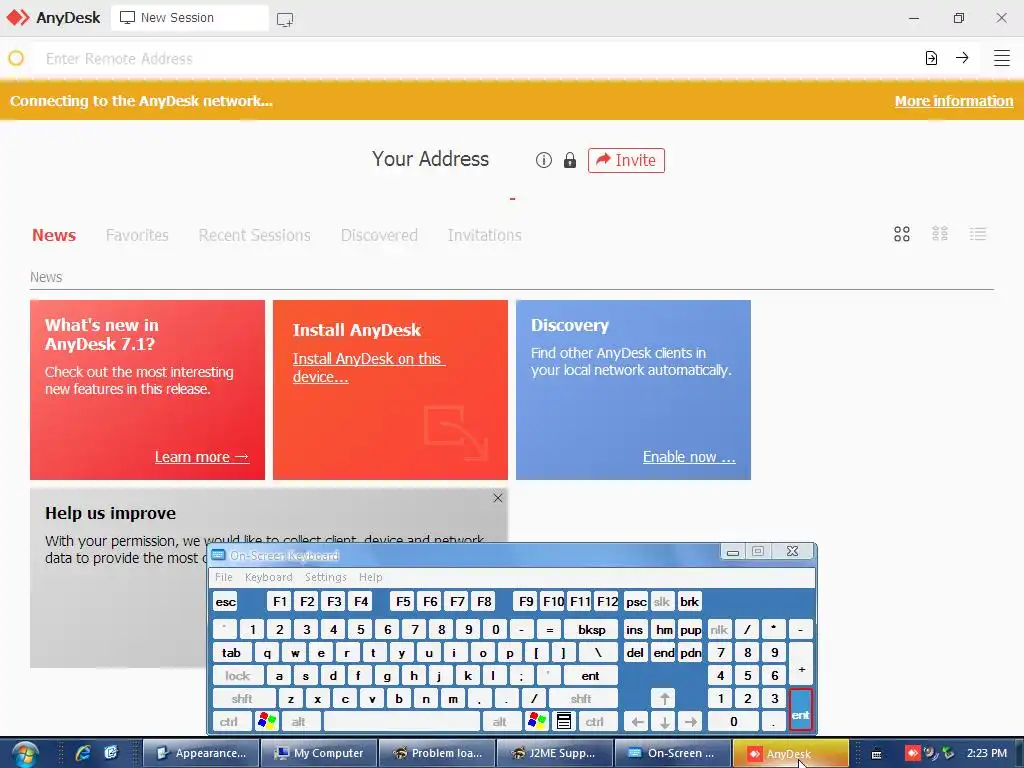This screenshot has width=1024, height=768.
Task: Select the New Session tab
Action: click(189, 18)
